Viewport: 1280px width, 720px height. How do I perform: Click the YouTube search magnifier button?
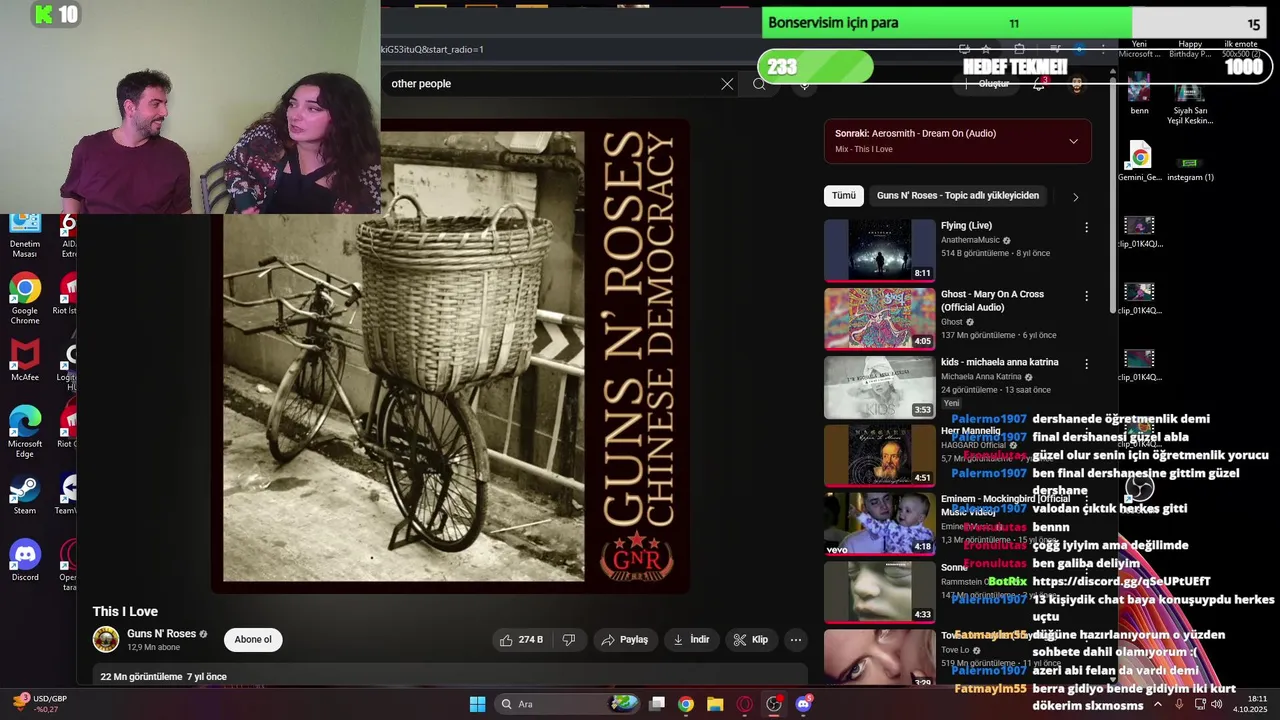759,84
